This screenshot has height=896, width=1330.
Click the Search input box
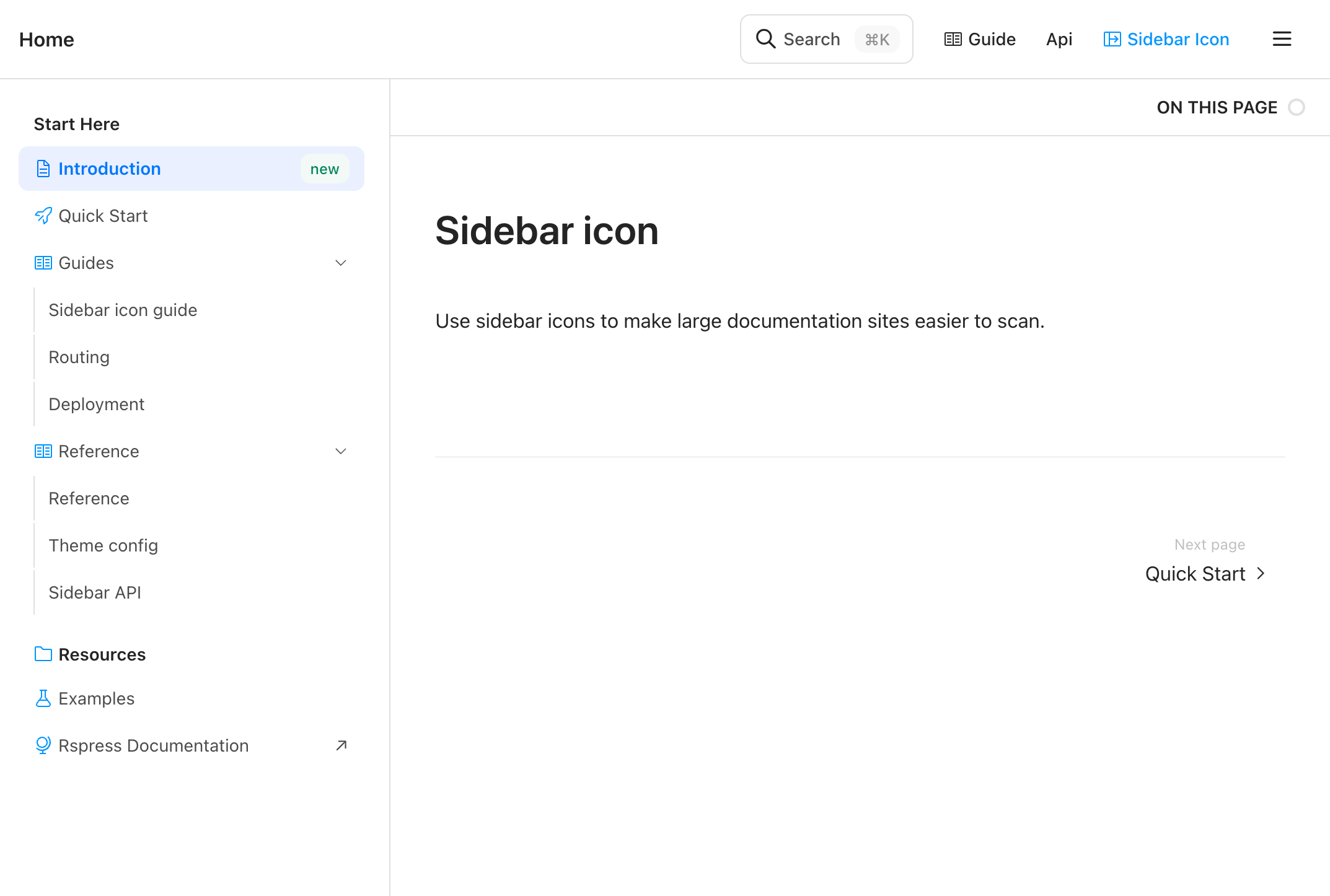[x=826, y=39]
